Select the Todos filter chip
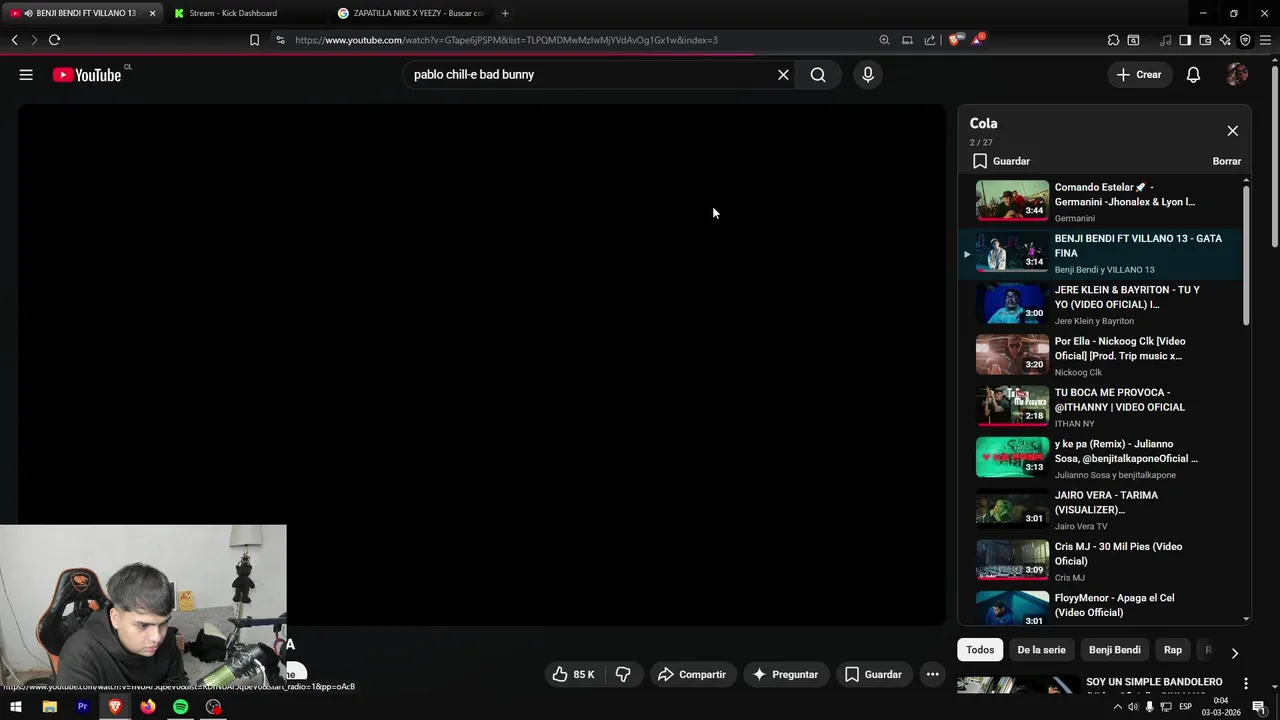The image size is (1280, 720). [980, 650]
